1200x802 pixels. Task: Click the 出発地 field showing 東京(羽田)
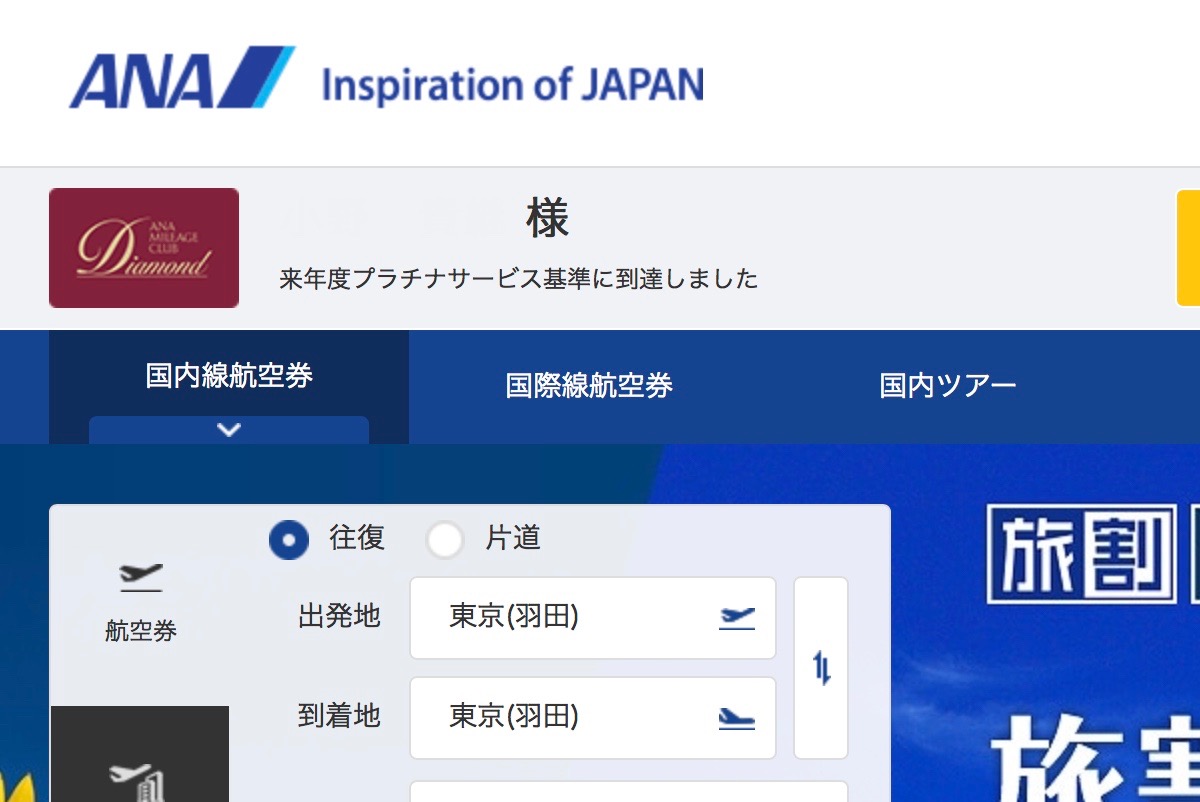pos(593,618)
